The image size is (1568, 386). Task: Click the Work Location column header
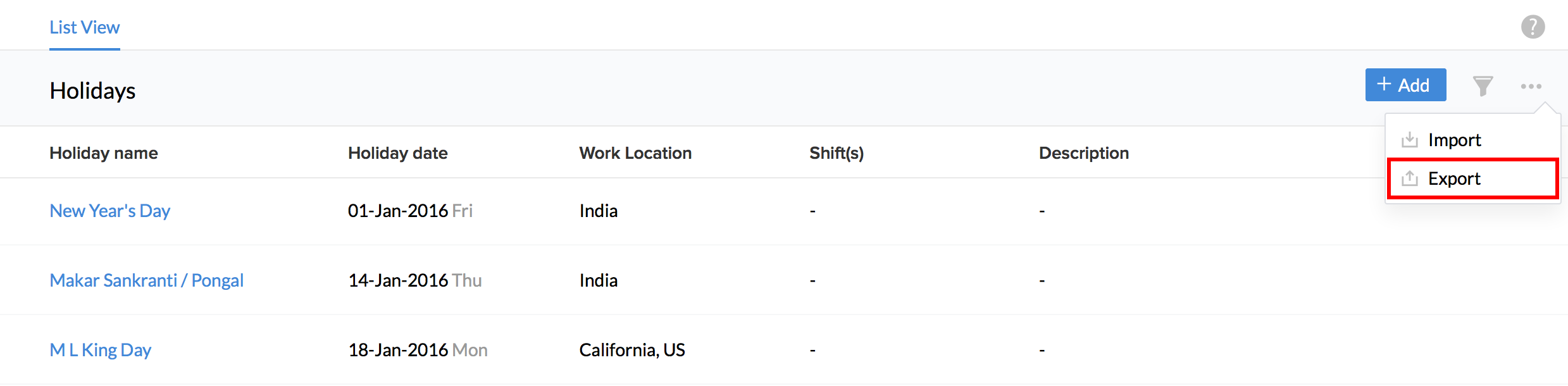pyautogui.click(x=635, y=153)
